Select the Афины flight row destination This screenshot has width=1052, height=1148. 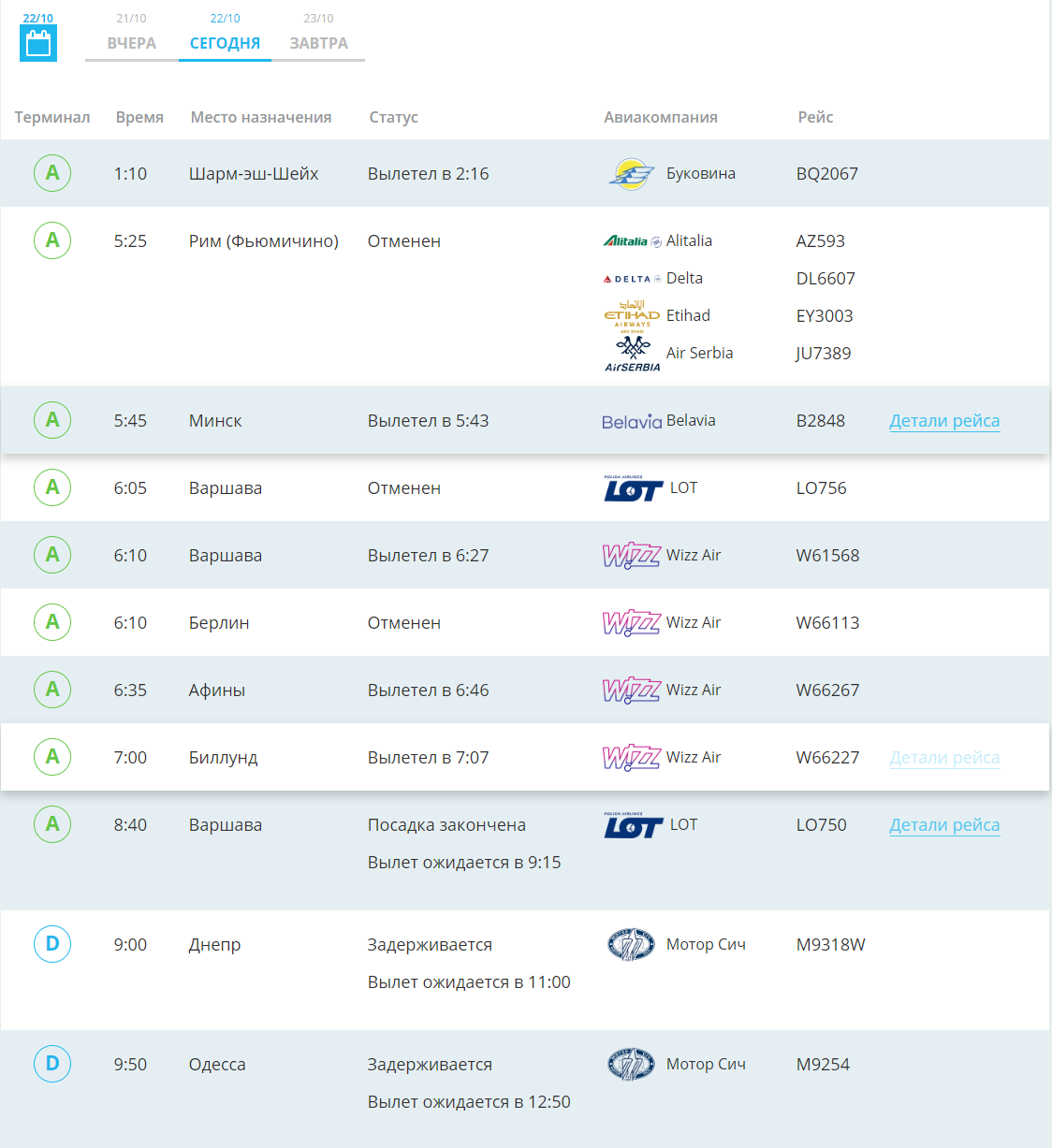coord(217,690)
